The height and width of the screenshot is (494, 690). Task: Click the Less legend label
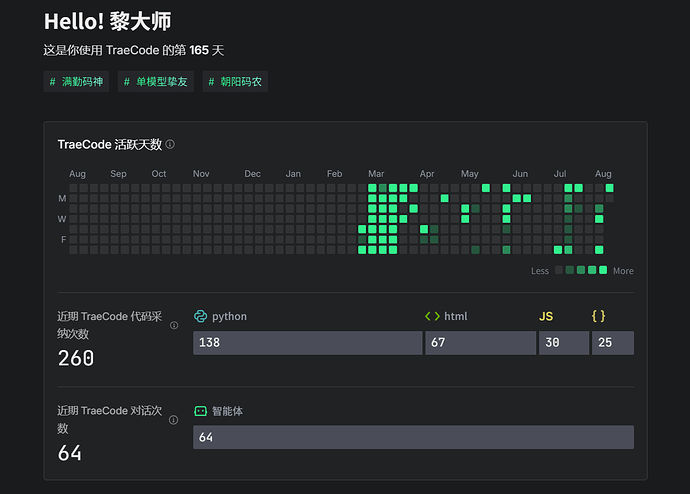[x=540, y=271]
